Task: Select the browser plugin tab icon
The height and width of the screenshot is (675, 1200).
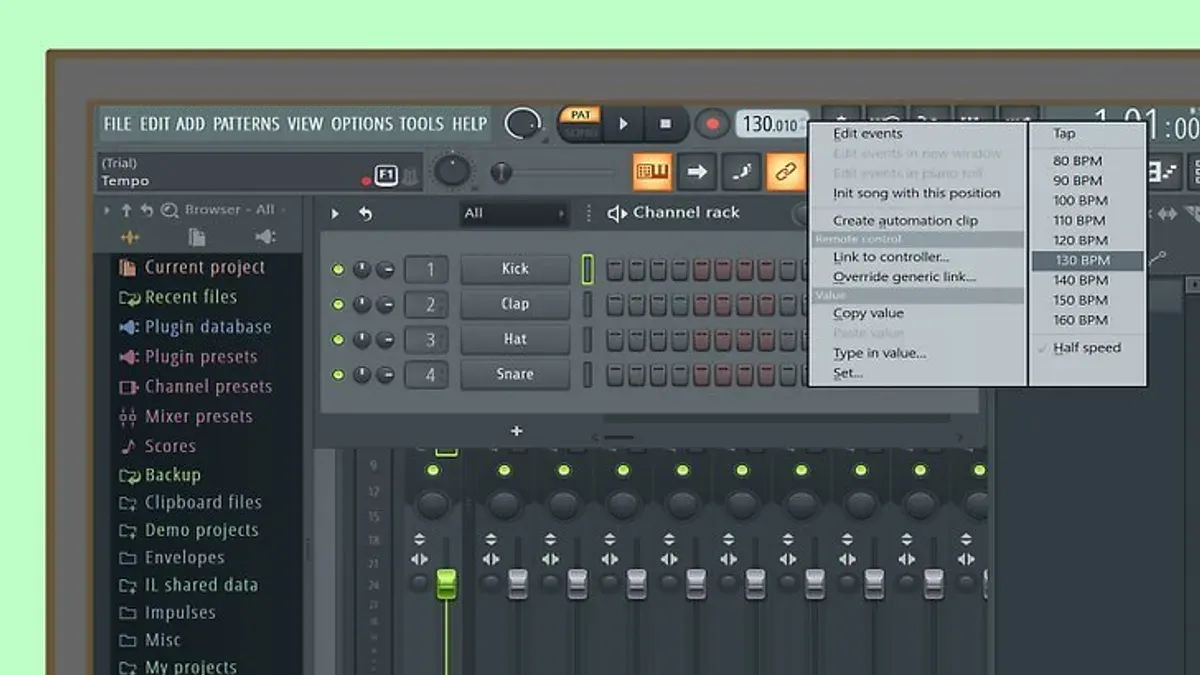Action: (265, 237)
